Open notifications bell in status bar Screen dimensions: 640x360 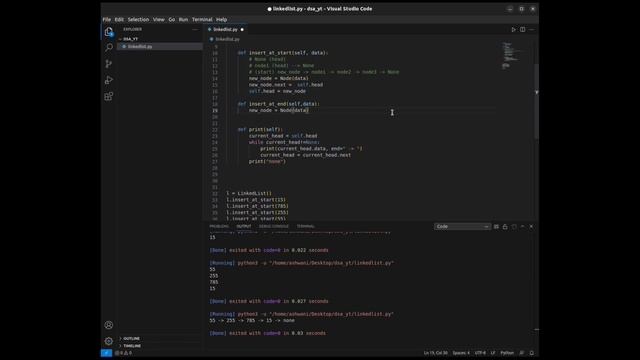[x=532, y=353]
